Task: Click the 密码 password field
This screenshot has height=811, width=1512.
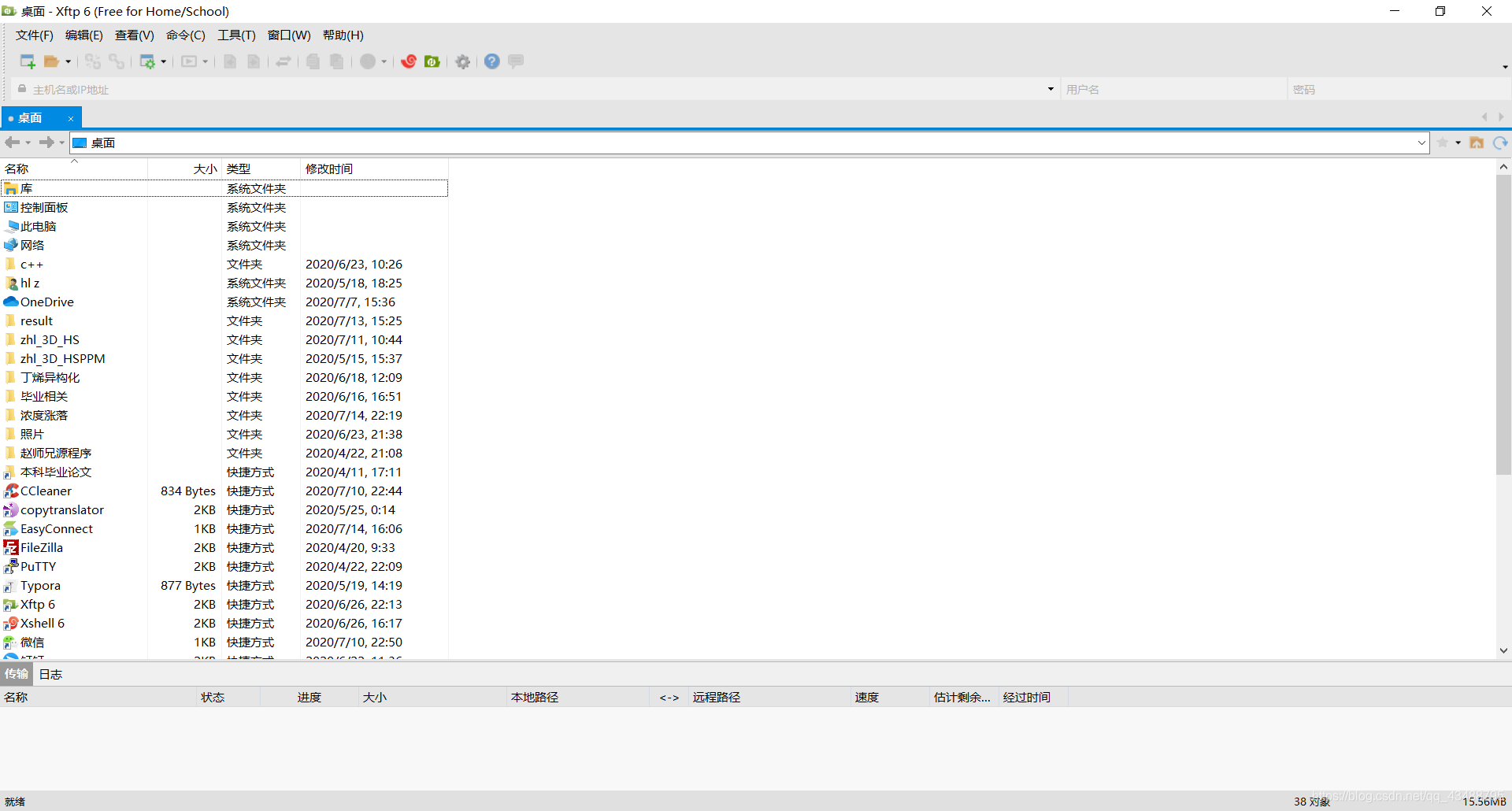Action: pos(1398,90)
